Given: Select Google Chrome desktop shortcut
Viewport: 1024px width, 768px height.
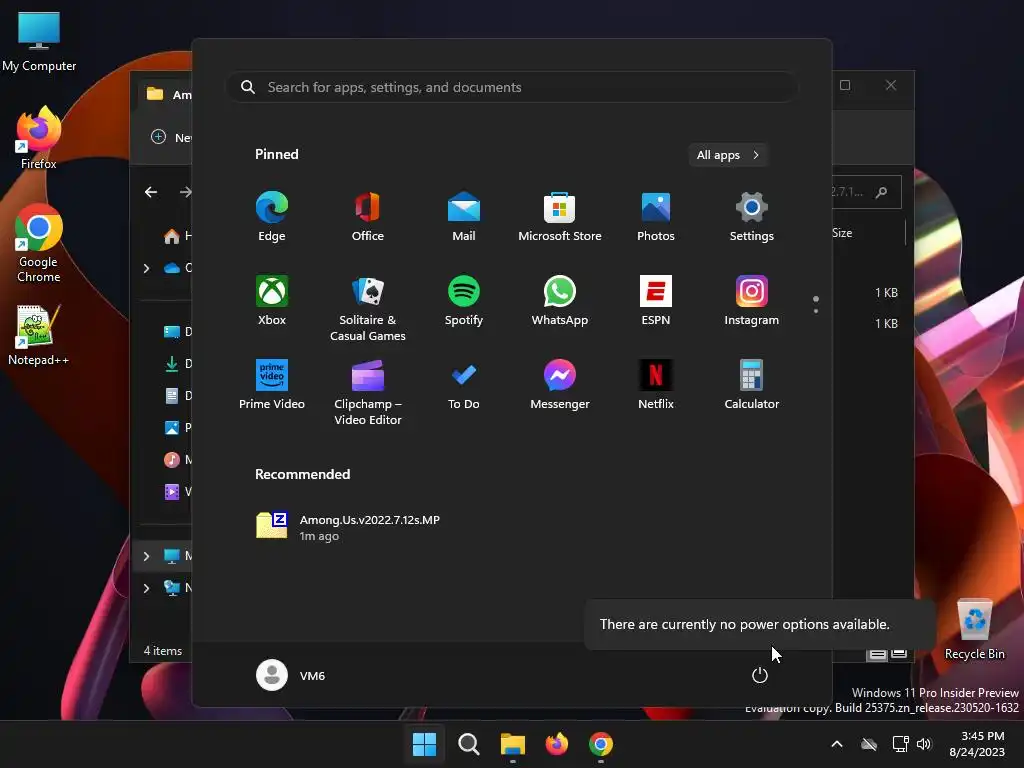Looking at the screenshot, I should click(x=39, y=243).
